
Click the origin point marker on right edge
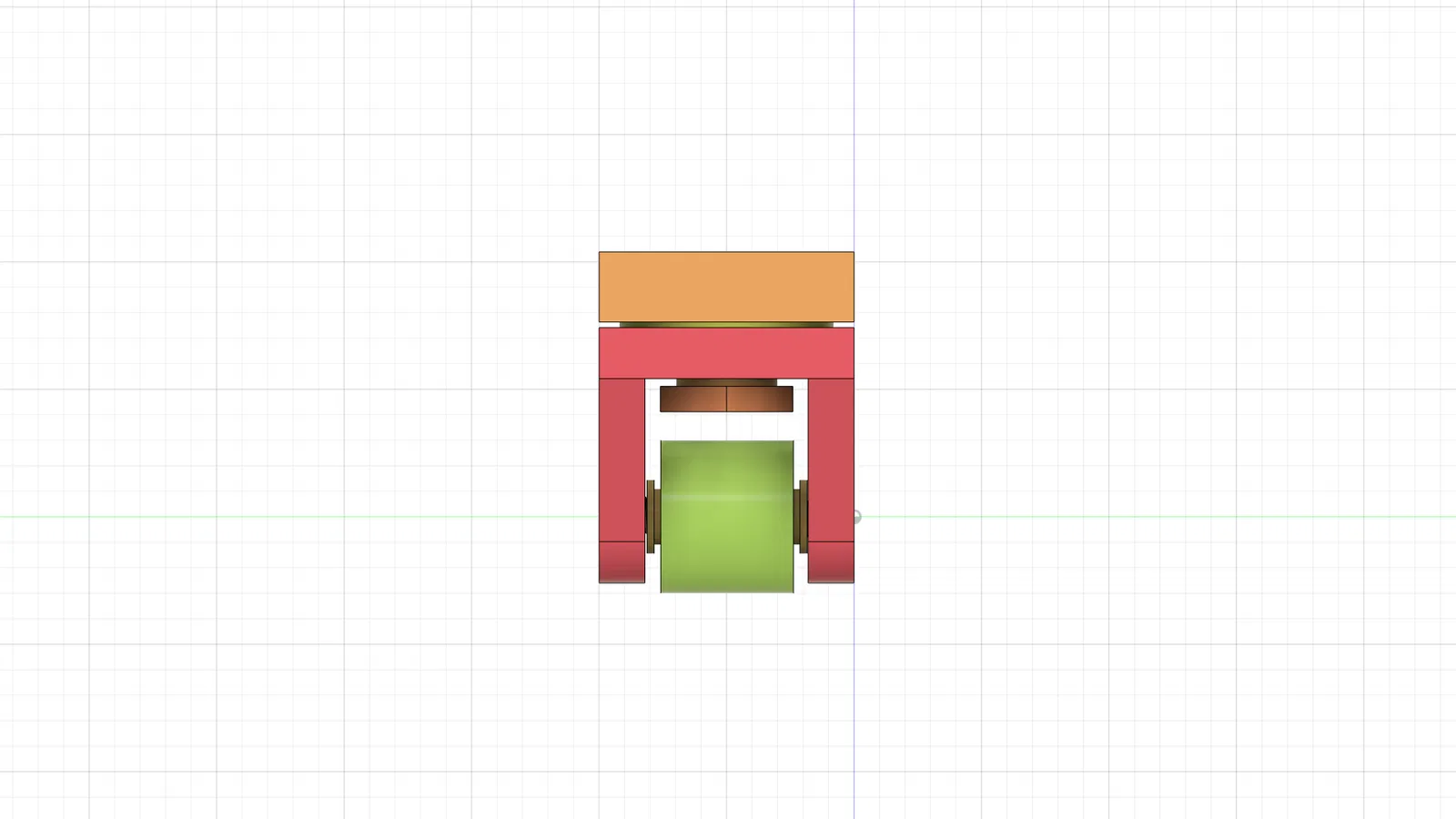tap(856, 517)
